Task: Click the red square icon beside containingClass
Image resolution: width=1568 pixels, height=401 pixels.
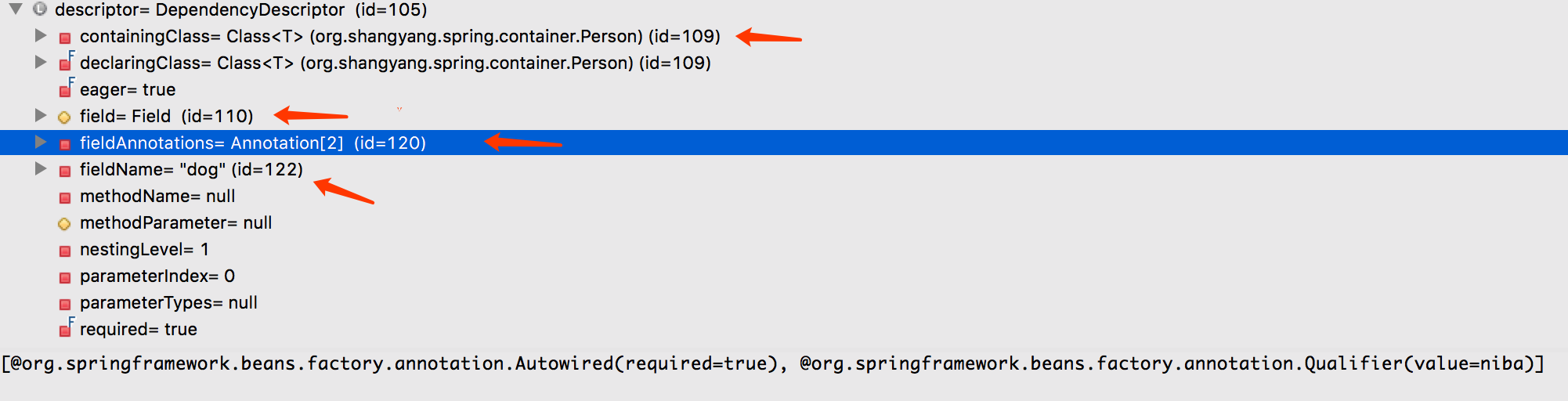Action: pos(65,38)
